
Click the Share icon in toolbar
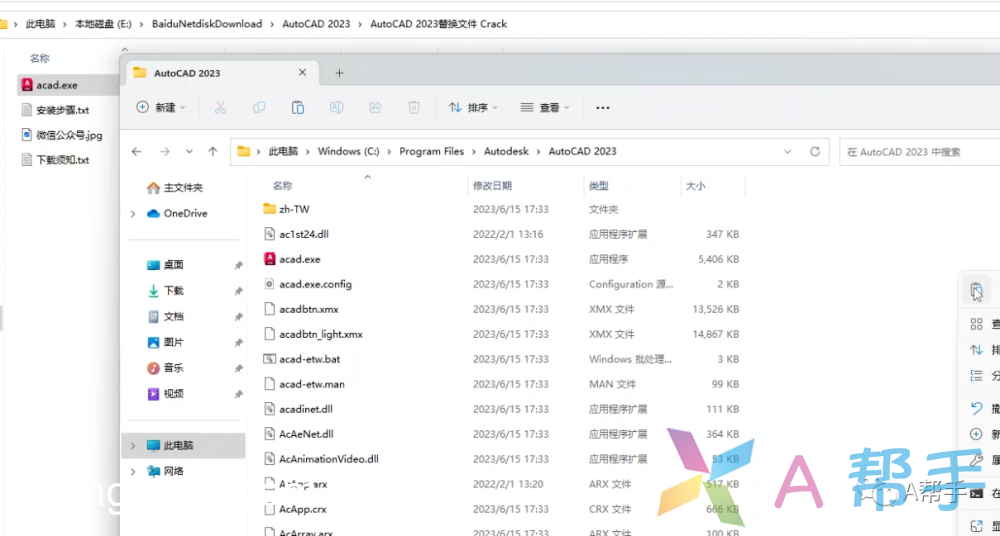point(376,107)
